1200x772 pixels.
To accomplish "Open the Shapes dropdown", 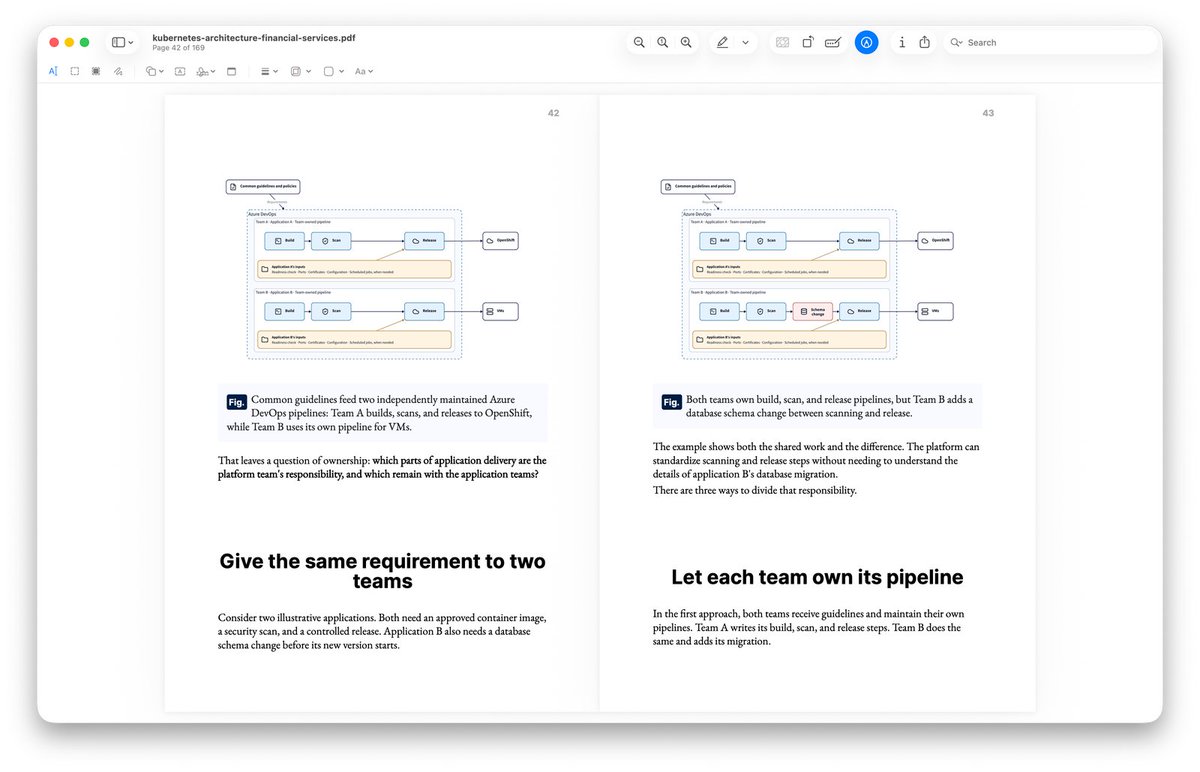I will pos(153,71).
